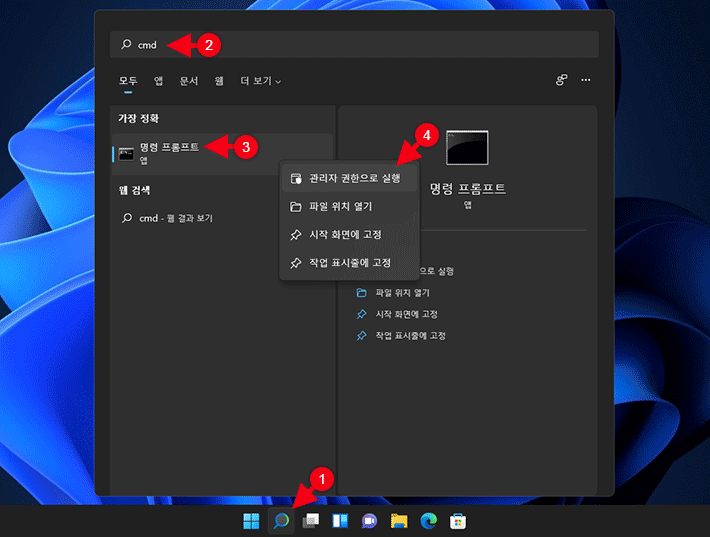Switch to the 문서 tab
Image resolution: width=710 pixels, height=537 pixels.
pos(189,81)
